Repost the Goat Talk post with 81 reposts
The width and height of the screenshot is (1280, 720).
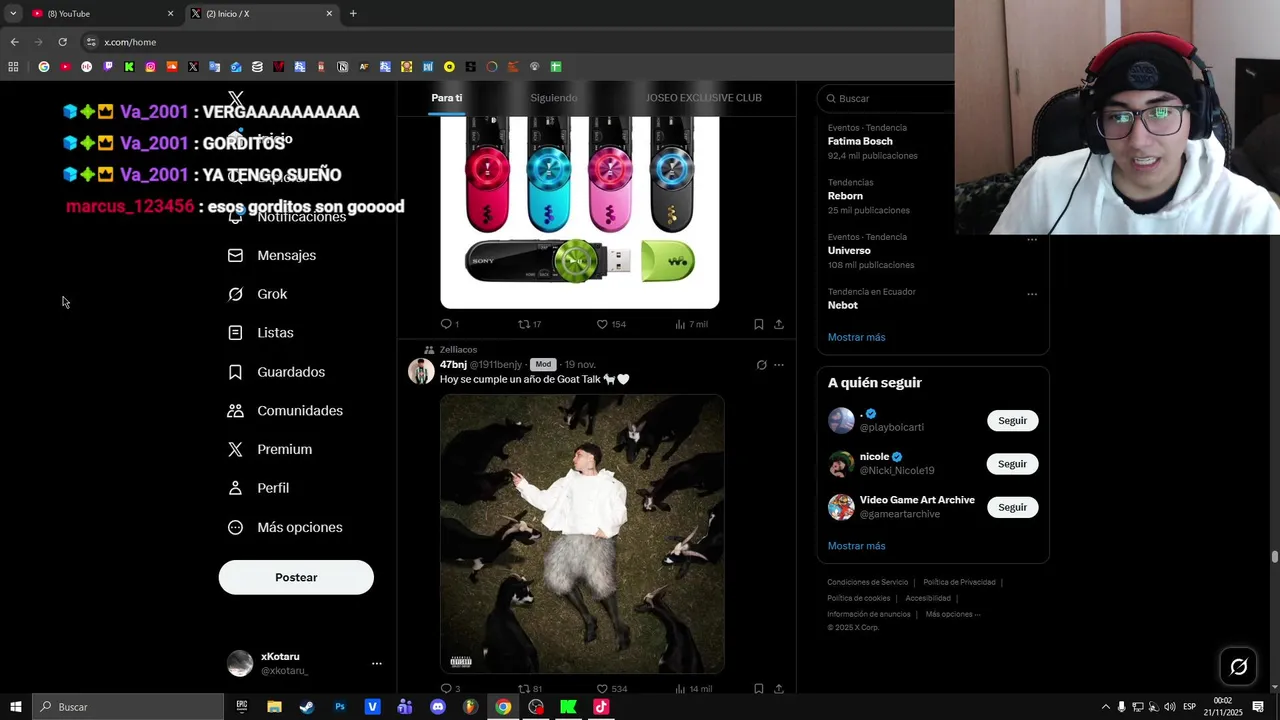(x=523, y=688)
